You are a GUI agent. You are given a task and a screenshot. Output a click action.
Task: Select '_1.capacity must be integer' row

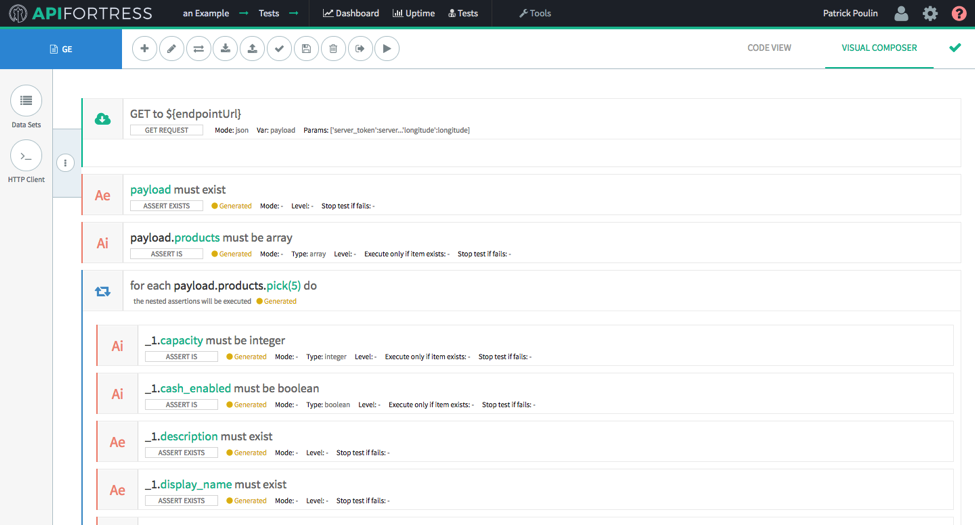(x=525, y=346)
